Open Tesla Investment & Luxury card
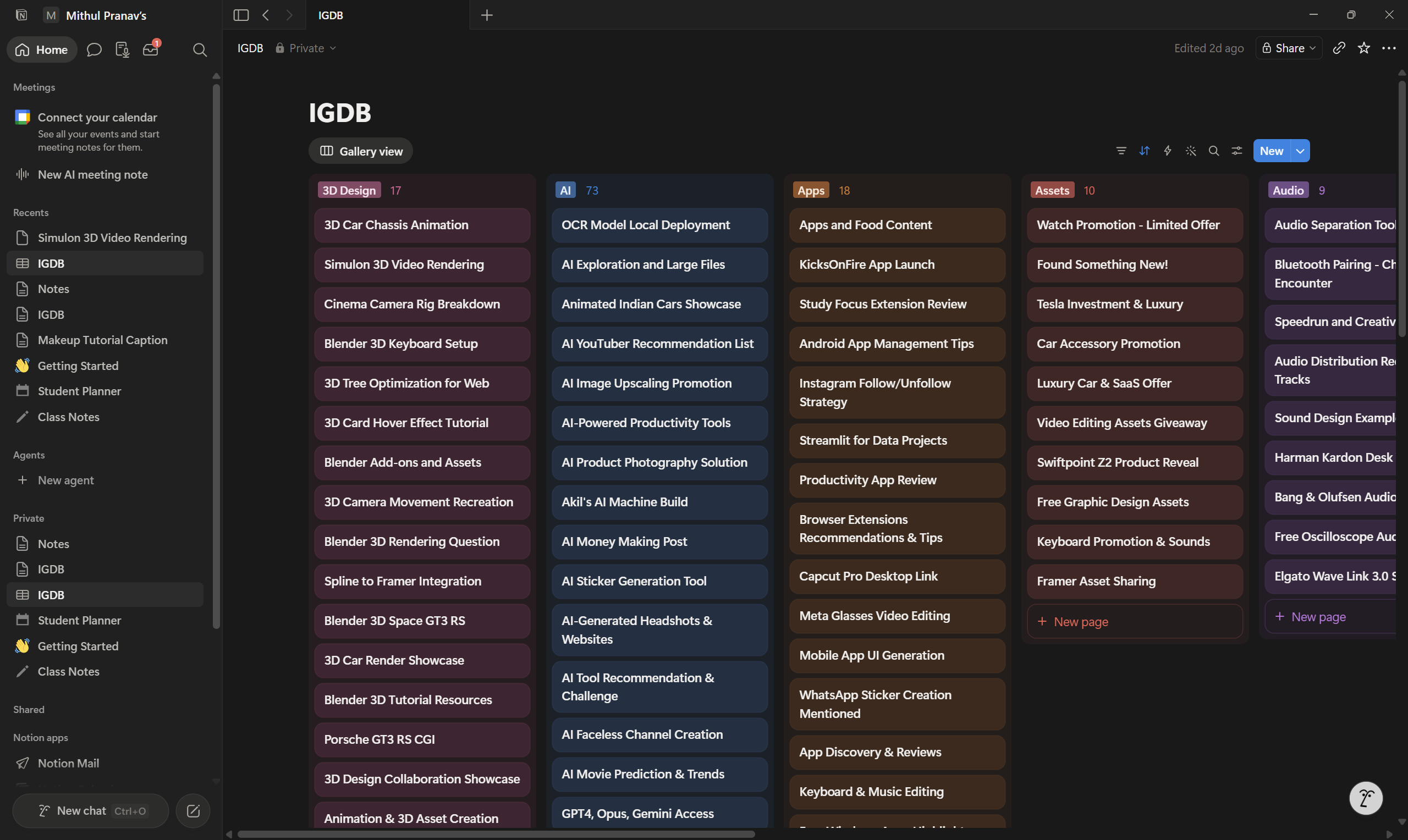The width and height of the screenshot is (1408, 840). click(1135, 305)
